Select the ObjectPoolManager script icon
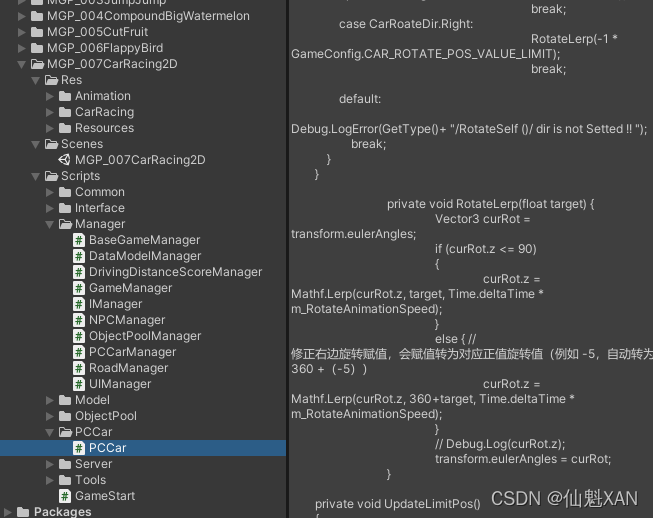 tap(79, 336)
